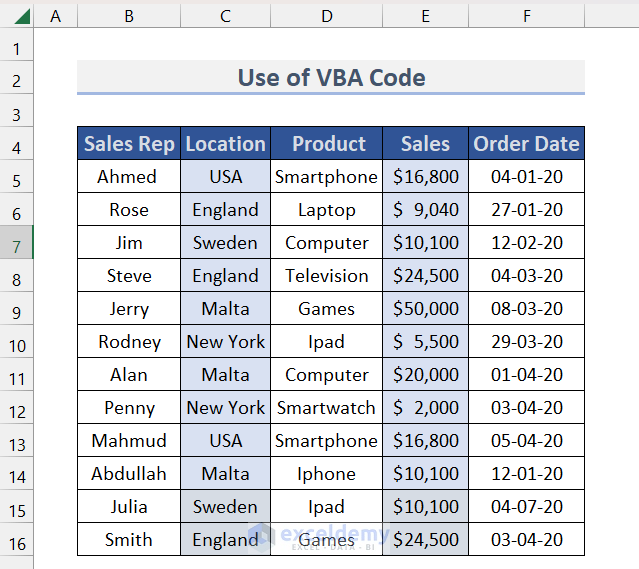Click the 'Use of VBA Code' title cell
The height and width of the screenshot is (569, 639).
point(331,77)
